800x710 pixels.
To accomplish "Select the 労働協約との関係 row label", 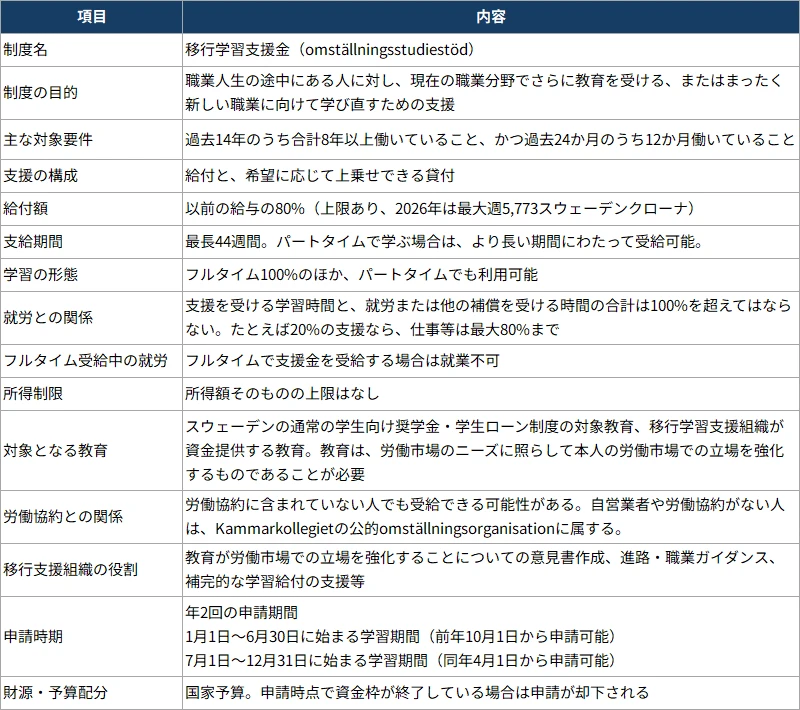I will 91,517.
